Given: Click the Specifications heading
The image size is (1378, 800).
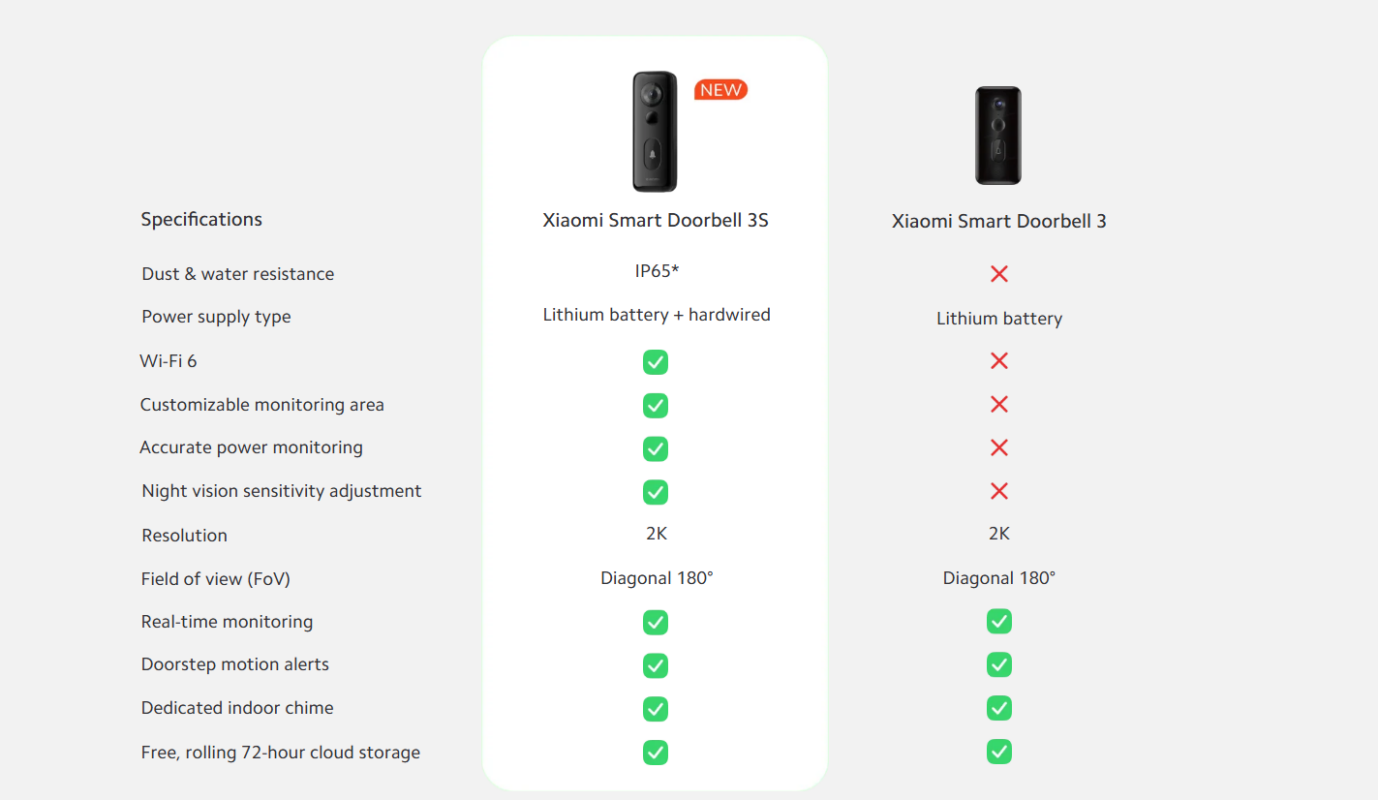Looking at the screenshot, I should pos(201,219).
